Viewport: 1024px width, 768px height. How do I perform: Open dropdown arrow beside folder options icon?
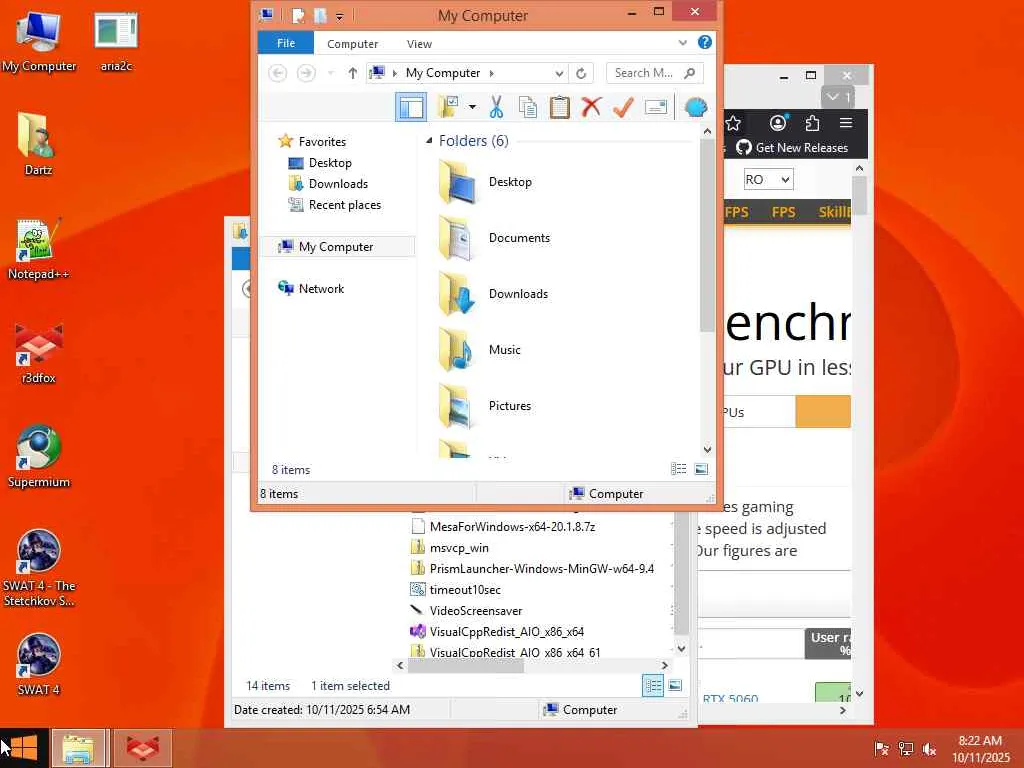coord(472,107)
